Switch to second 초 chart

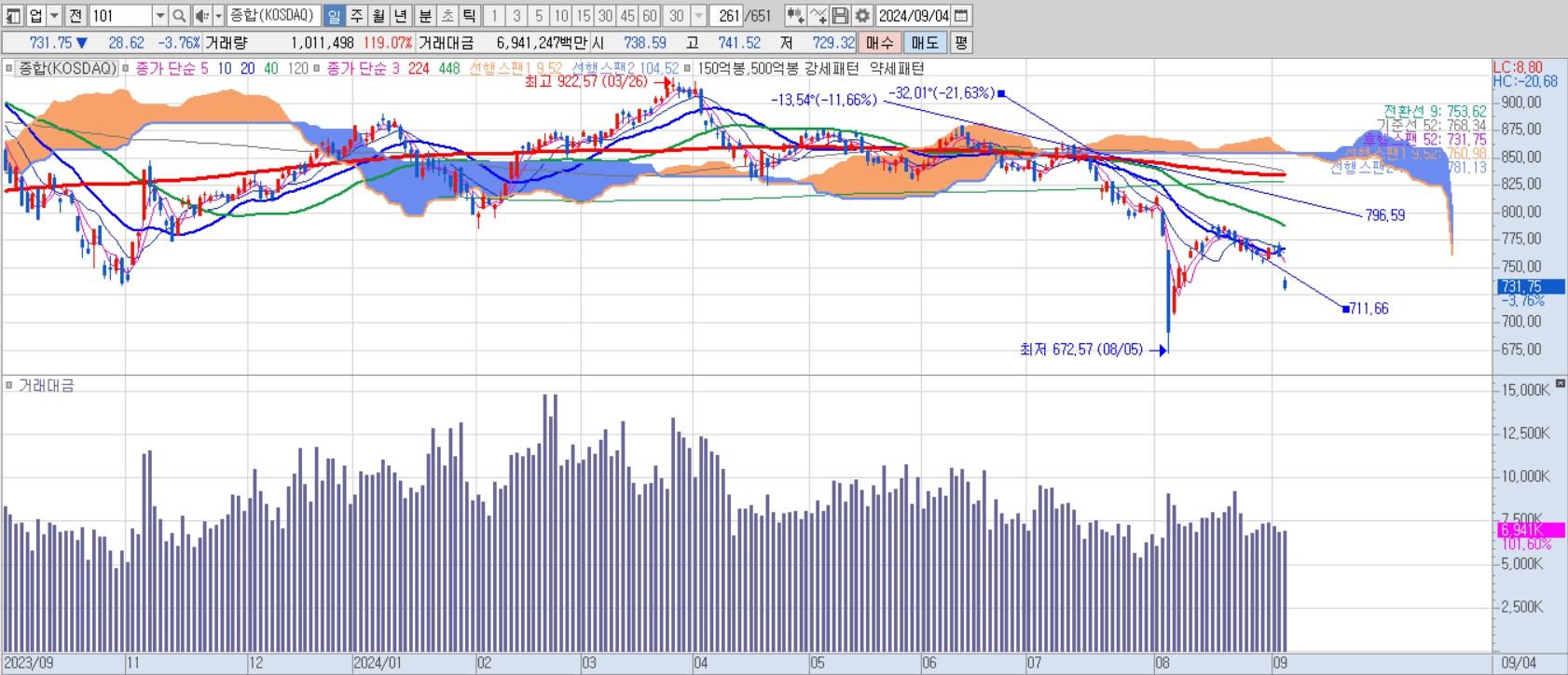447,16
